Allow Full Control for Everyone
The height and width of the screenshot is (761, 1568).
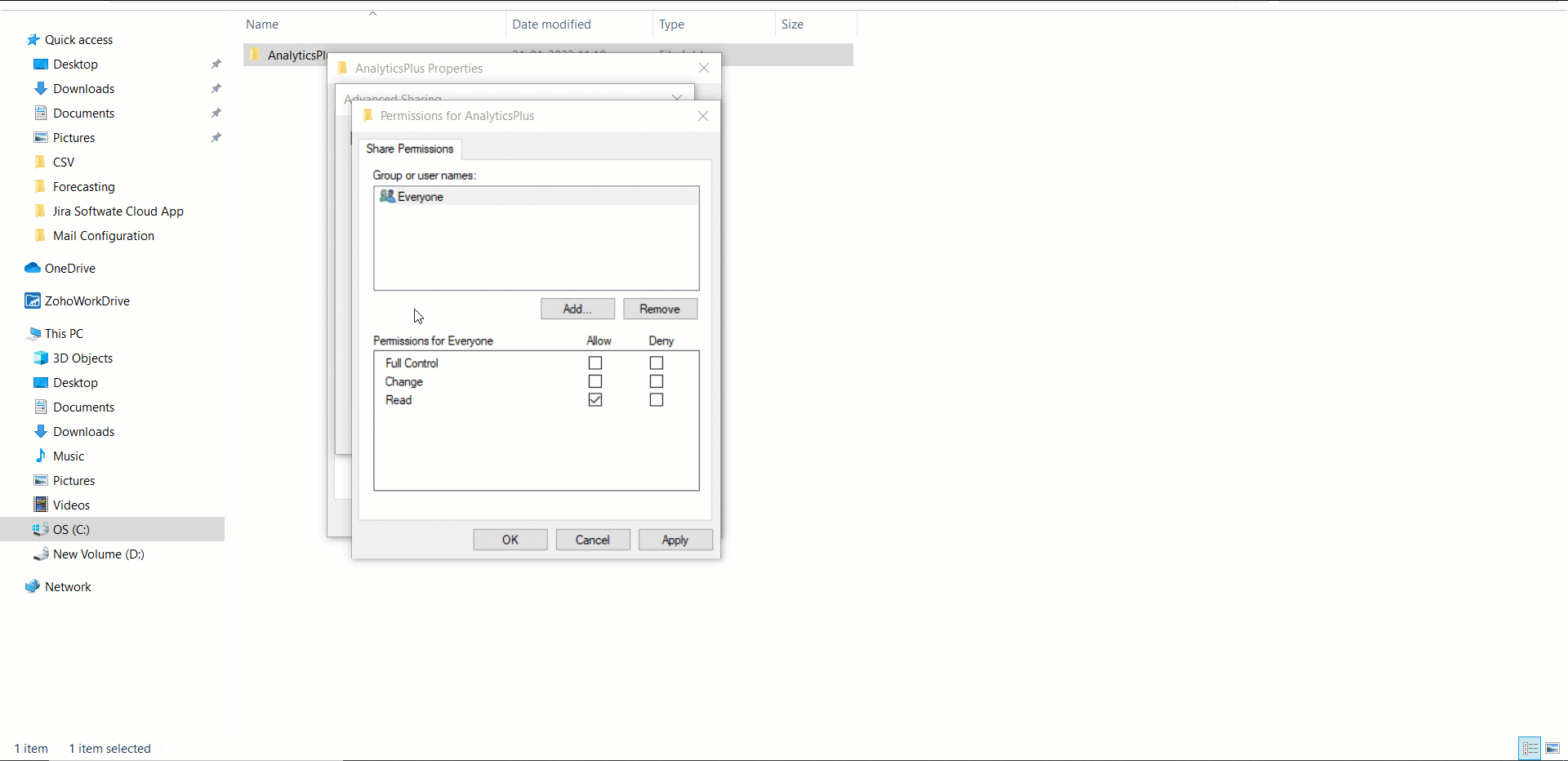tap(595, 363)
